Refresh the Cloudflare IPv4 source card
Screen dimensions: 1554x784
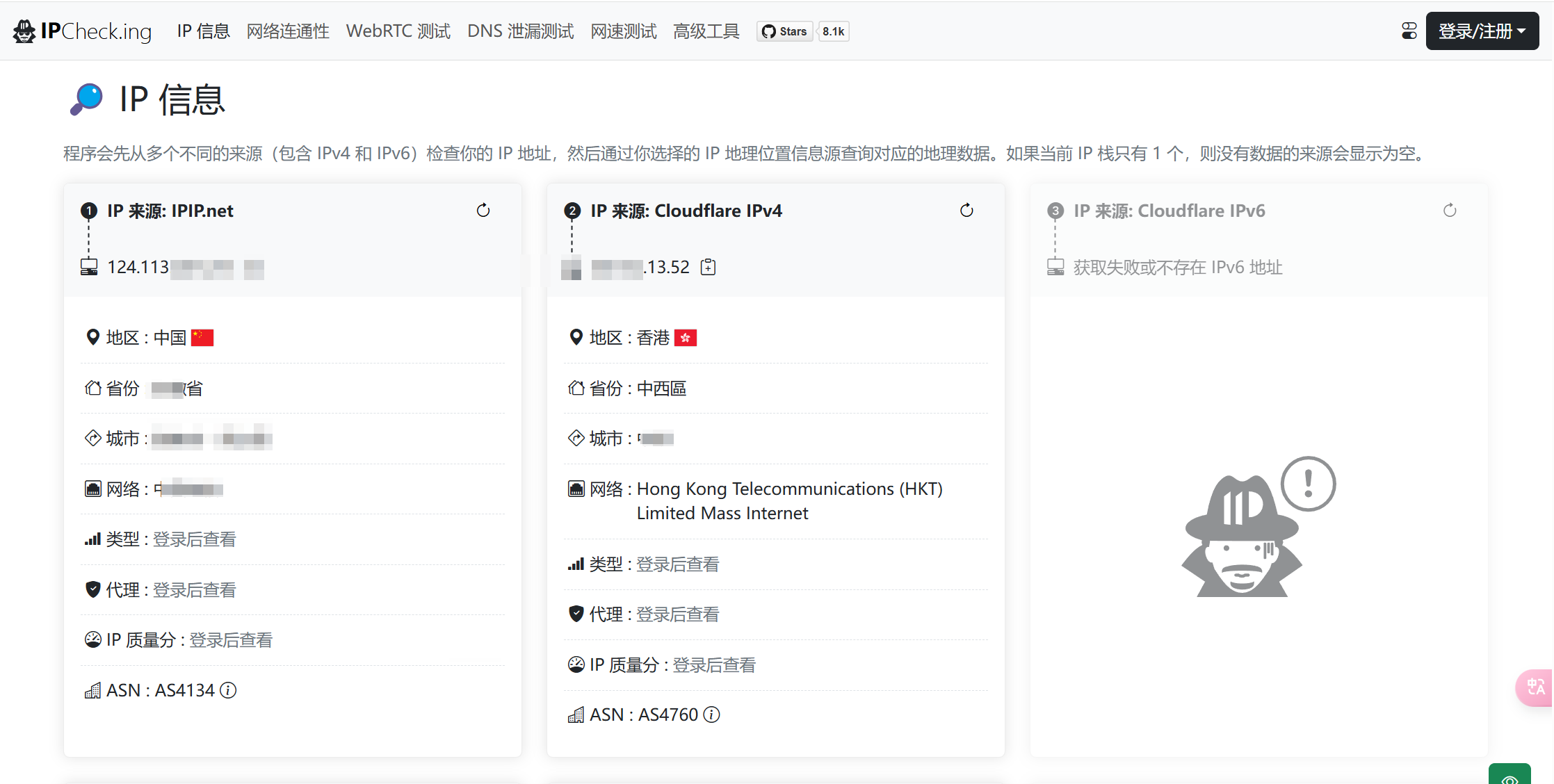(966, 211)
